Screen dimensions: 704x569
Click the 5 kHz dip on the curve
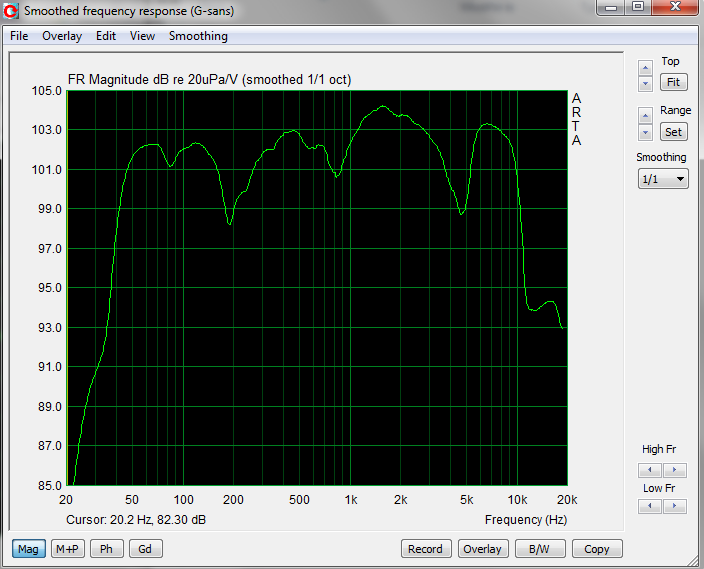tap(461, 214)
